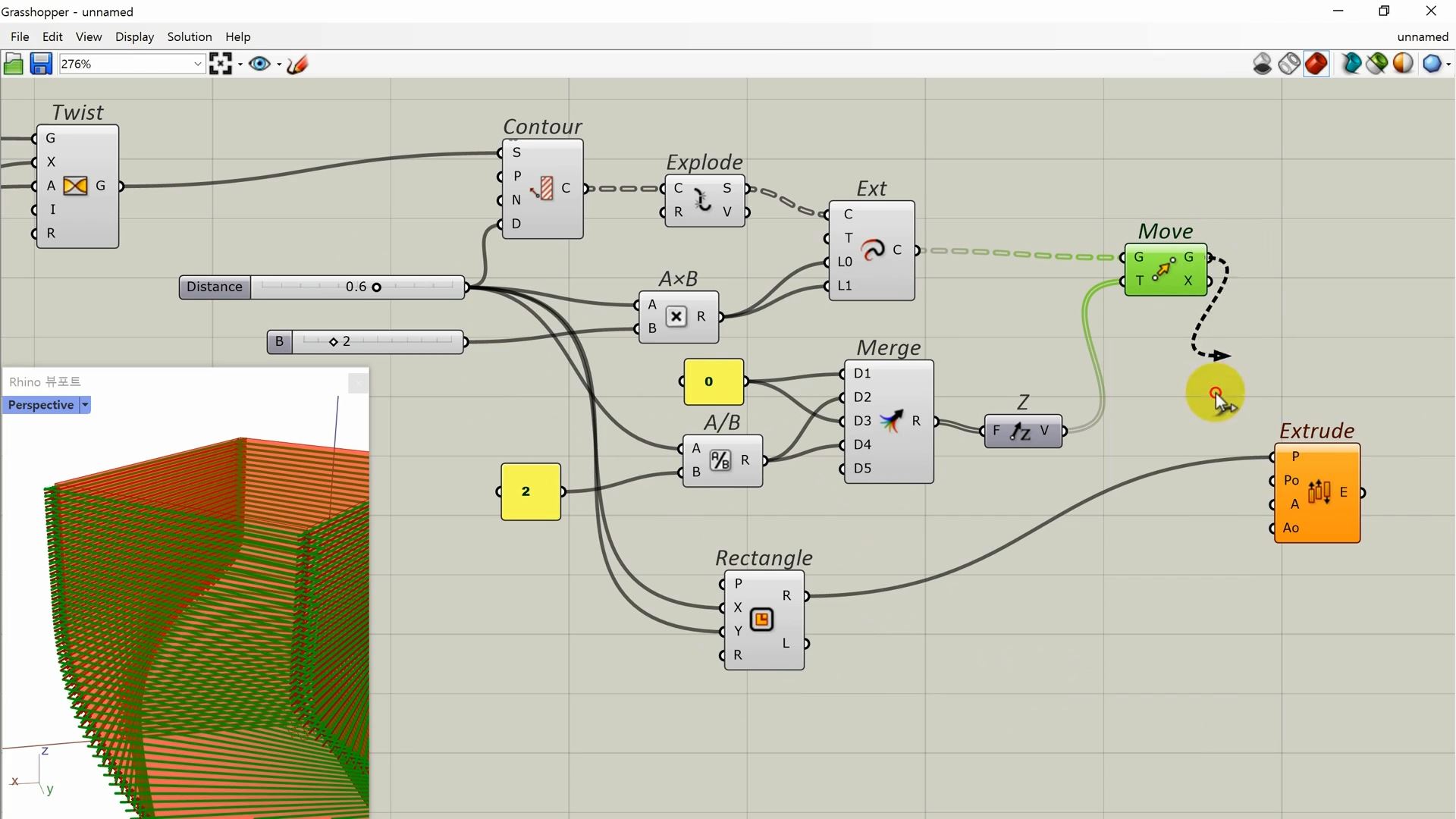Click the V output of Explode component

tap(727, 212)
